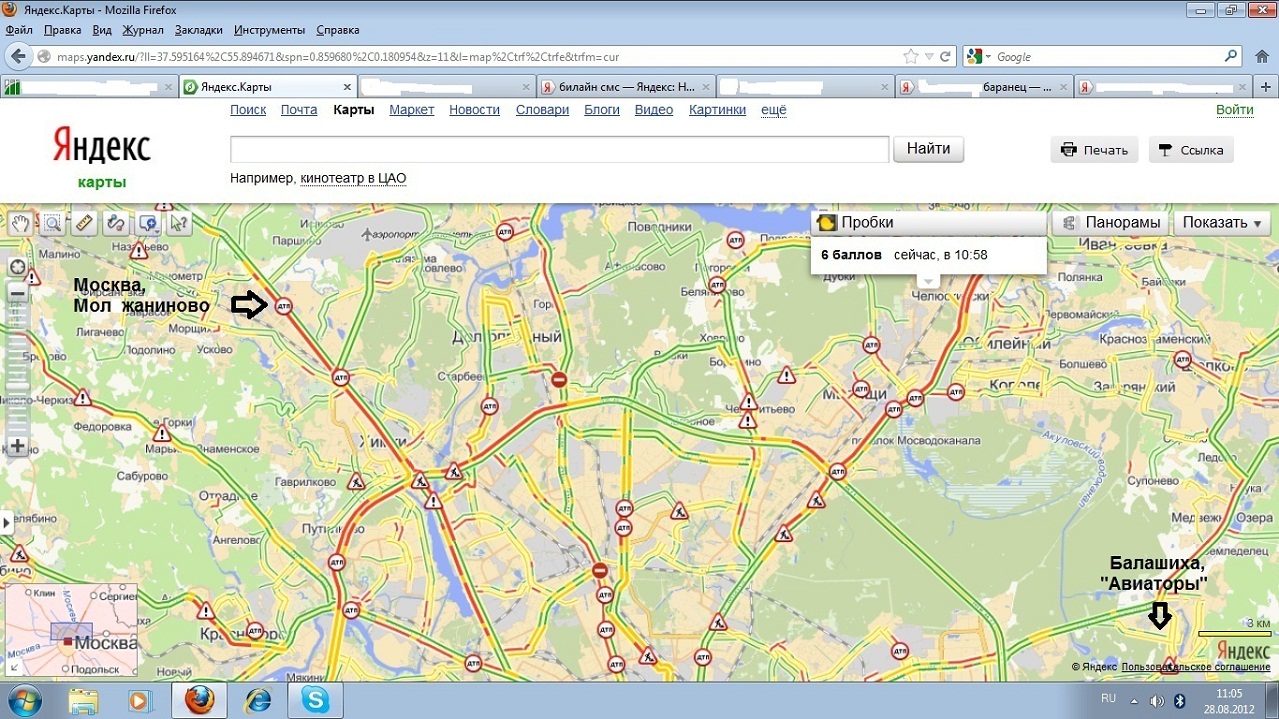
Task: Select the route building tool
Action: coord(116,223)
